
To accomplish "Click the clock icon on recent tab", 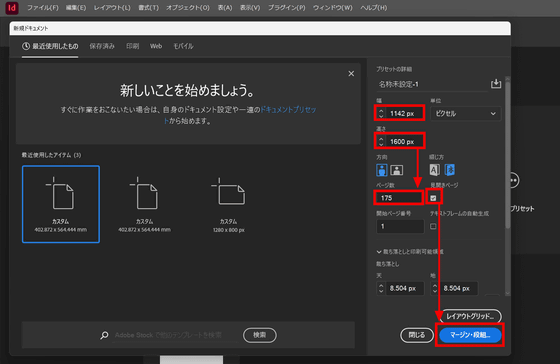I will pos(26,46).
